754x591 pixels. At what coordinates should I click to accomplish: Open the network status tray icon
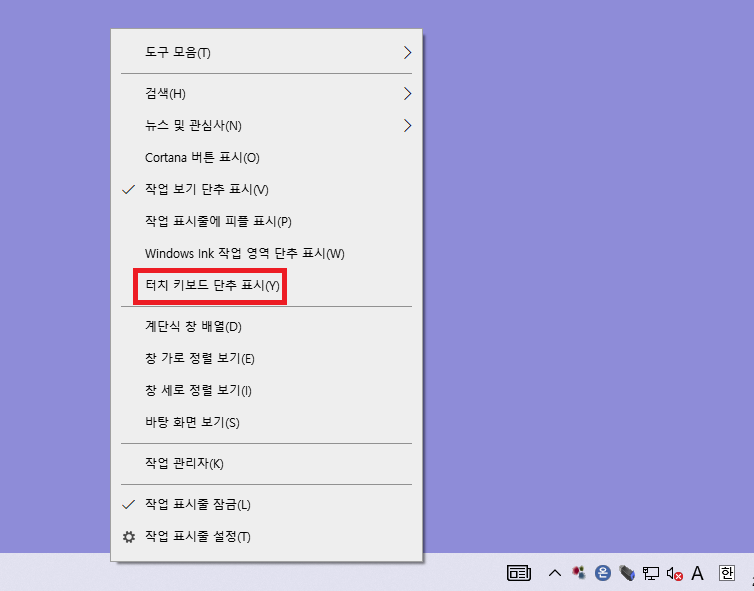651,573
